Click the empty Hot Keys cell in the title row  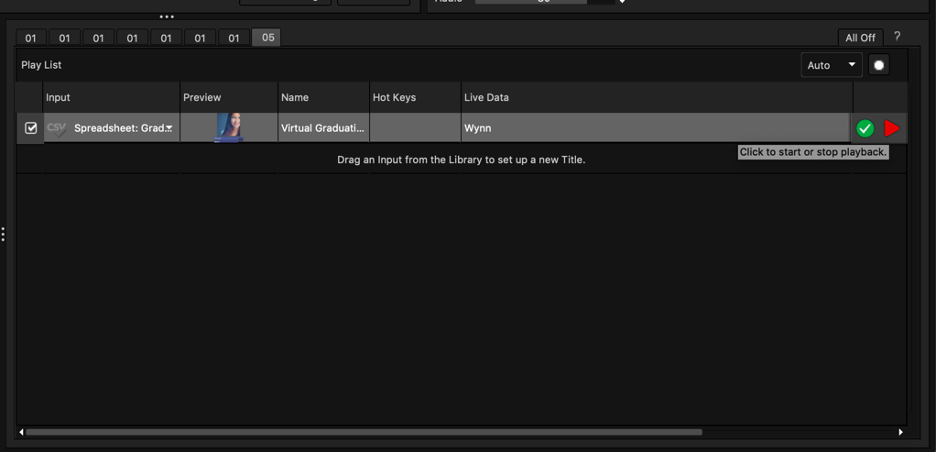coord(415,128)
